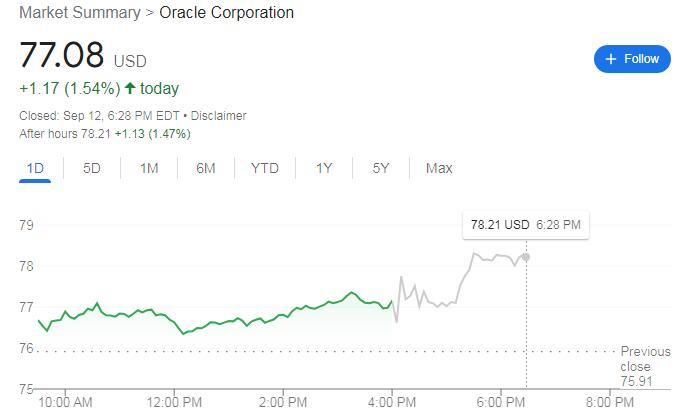Viewport: 676px width, 409px height.
Task: View the 1Y price chart
Action: click(x=324, y=168)
